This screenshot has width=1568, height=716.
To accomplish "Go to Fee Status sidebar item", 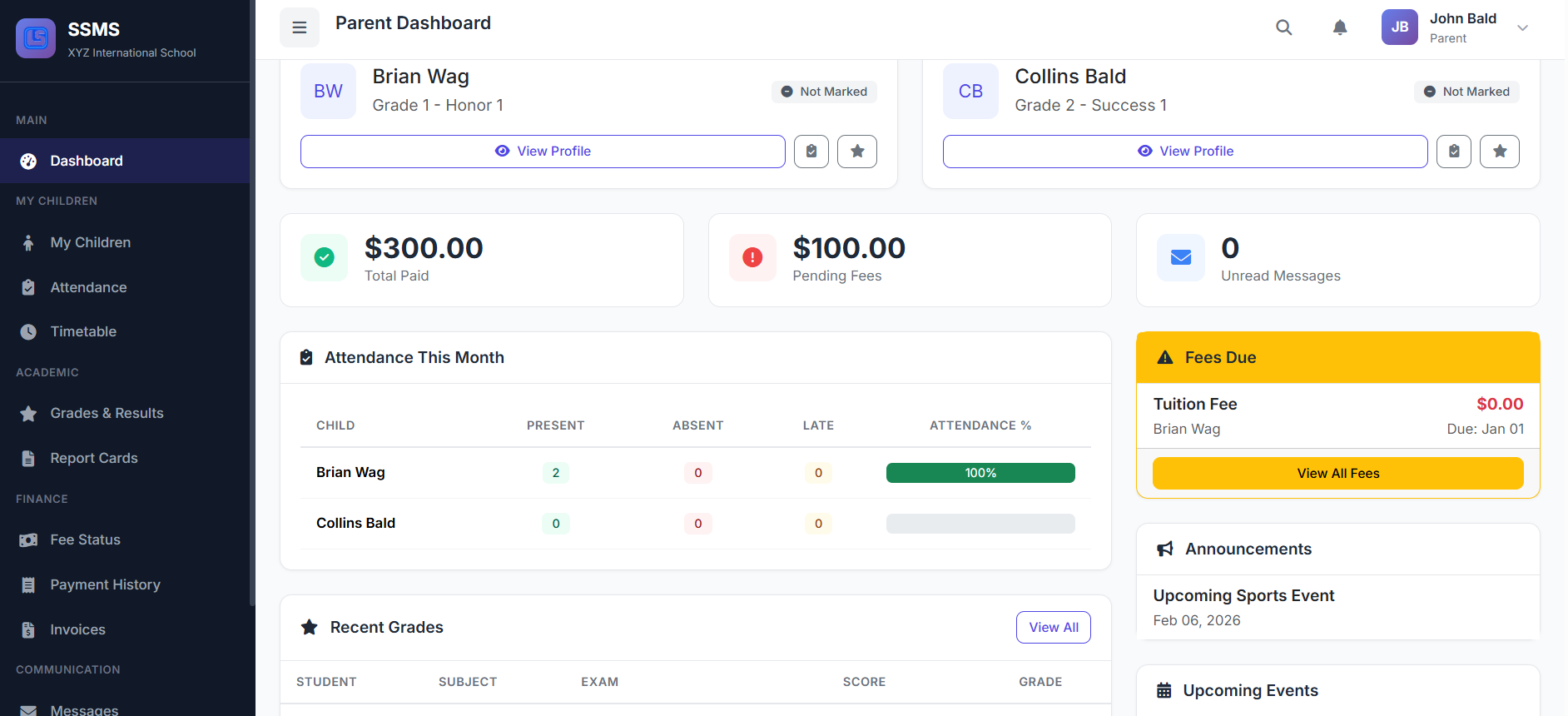I will point(85,539).
